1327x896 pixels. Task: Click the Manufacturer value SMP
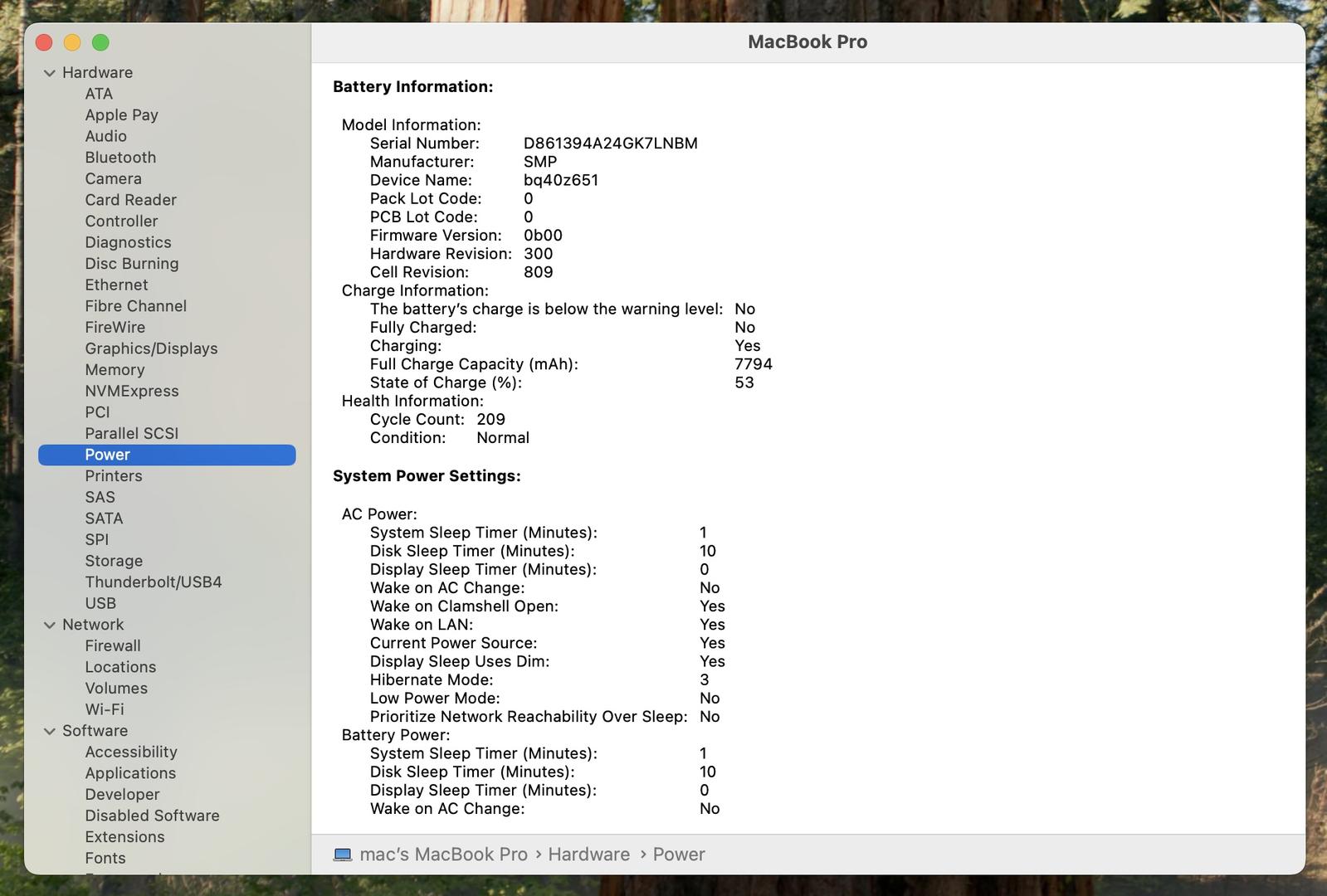(x=540, y=162)
